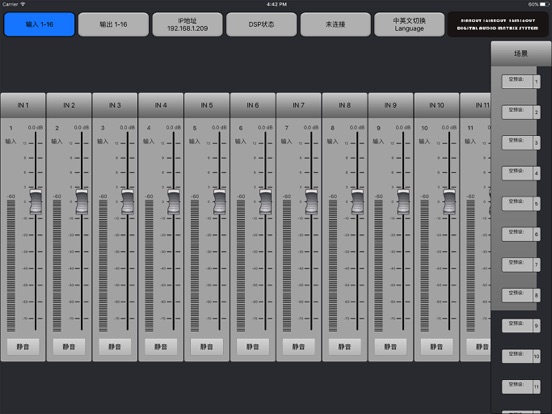Image resolution: width=552 pixels, height=414 pixels.
Task: Grab the channel 2 fader knob
Action: [x=82, y=202]
